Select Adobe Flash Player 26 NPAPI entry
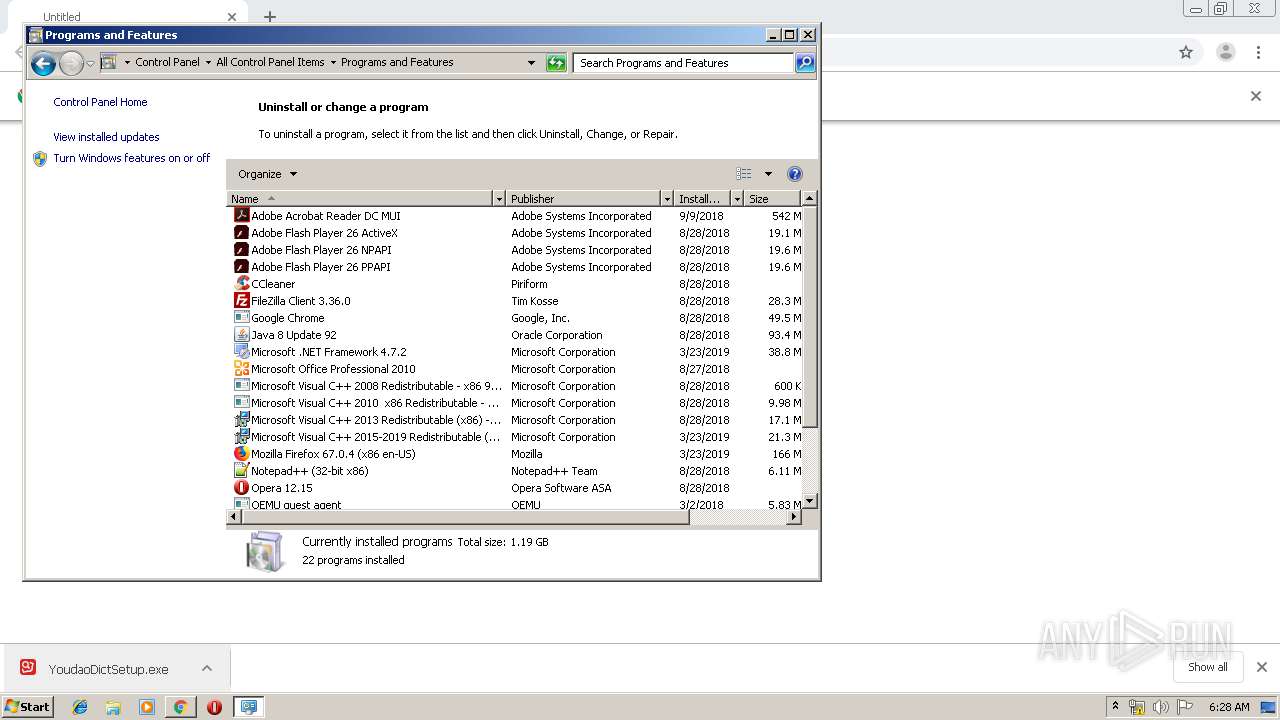The height and width of the screenshot is (720, 1280). click(515, 250)
